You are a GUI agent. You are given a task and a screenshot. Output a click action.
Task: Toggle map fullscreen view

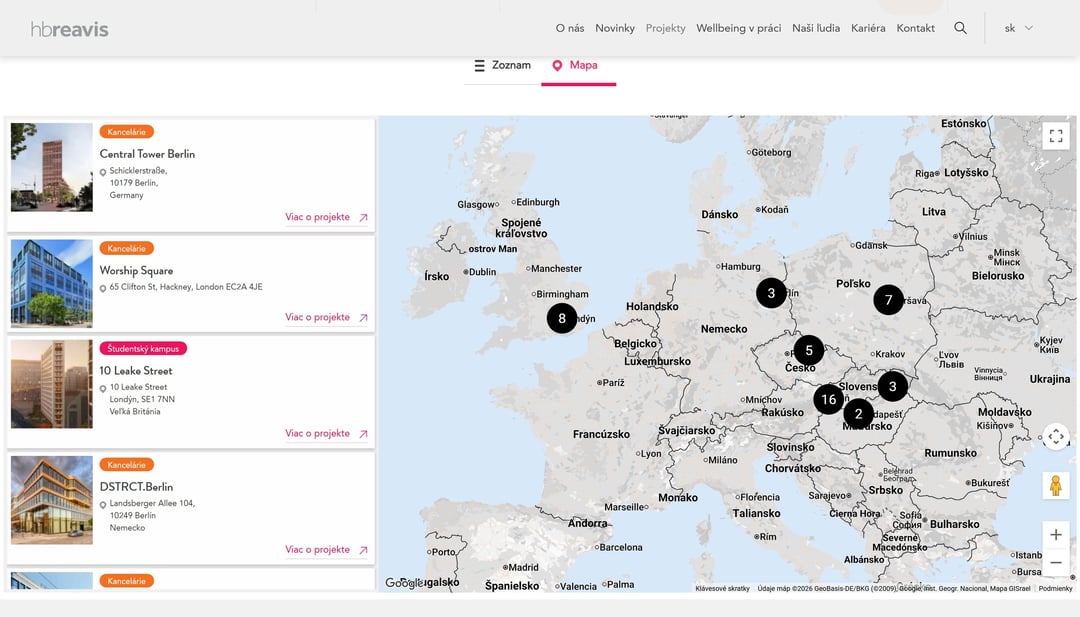pos(1056,136)
